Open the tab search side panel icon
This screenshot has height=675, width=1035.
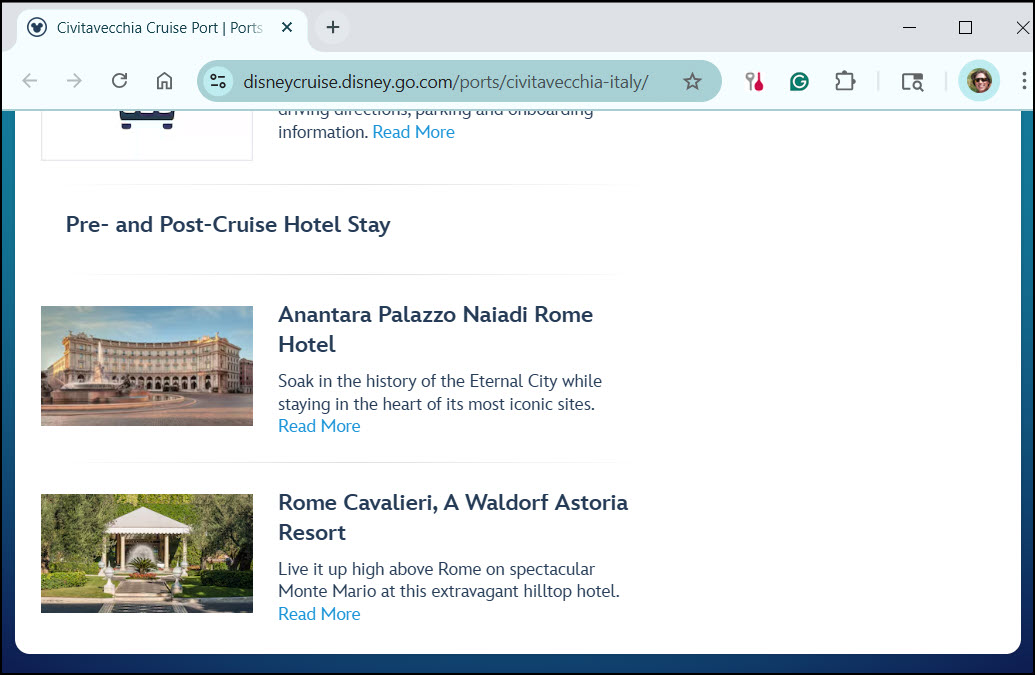coord(912,82)
